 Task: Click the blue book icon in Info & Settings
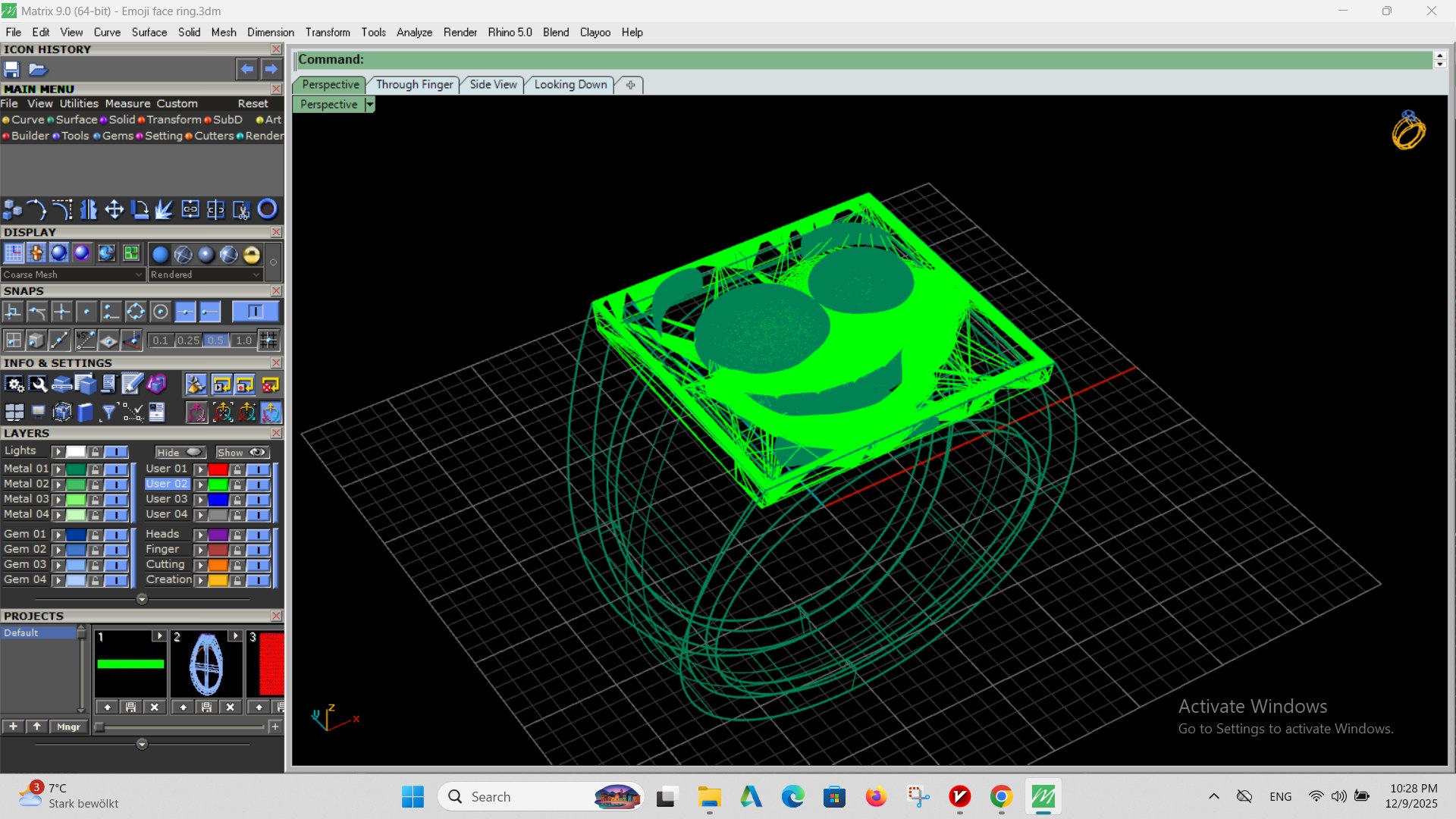(x=85, y=412)
